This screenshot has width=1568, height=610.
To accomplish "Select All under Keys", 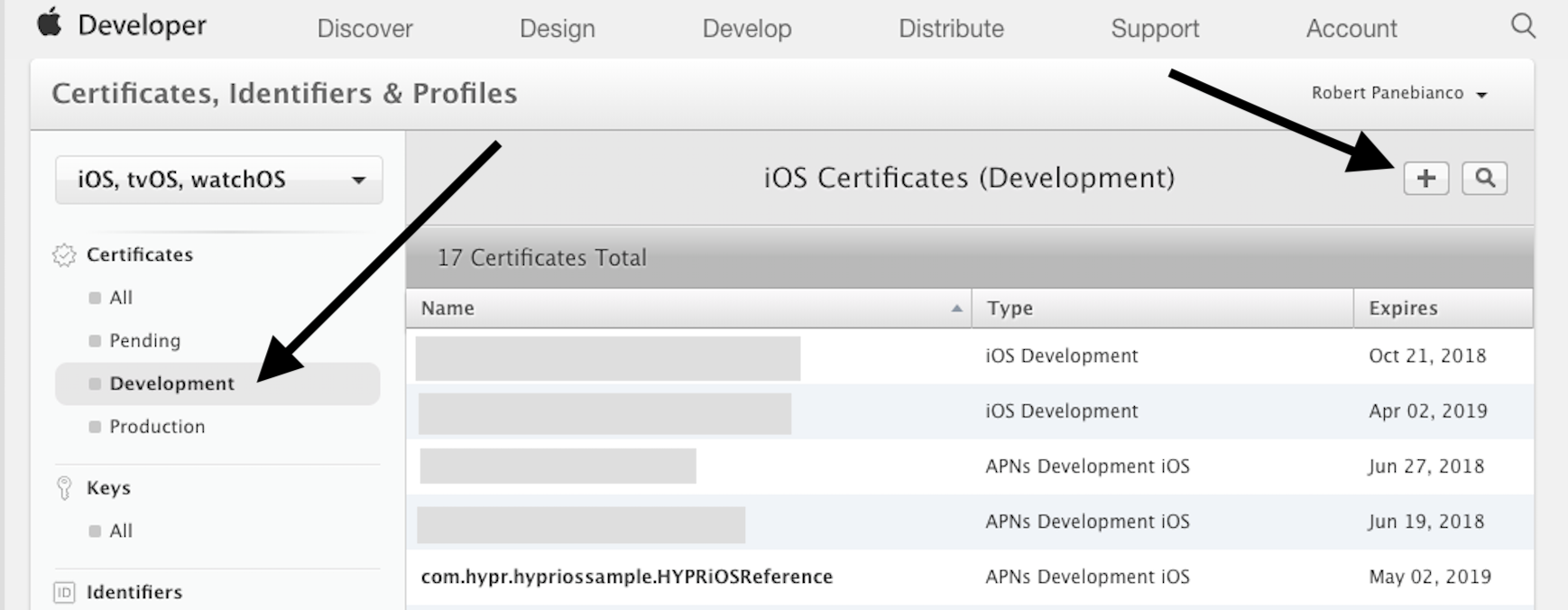I will tap(121, 531).
